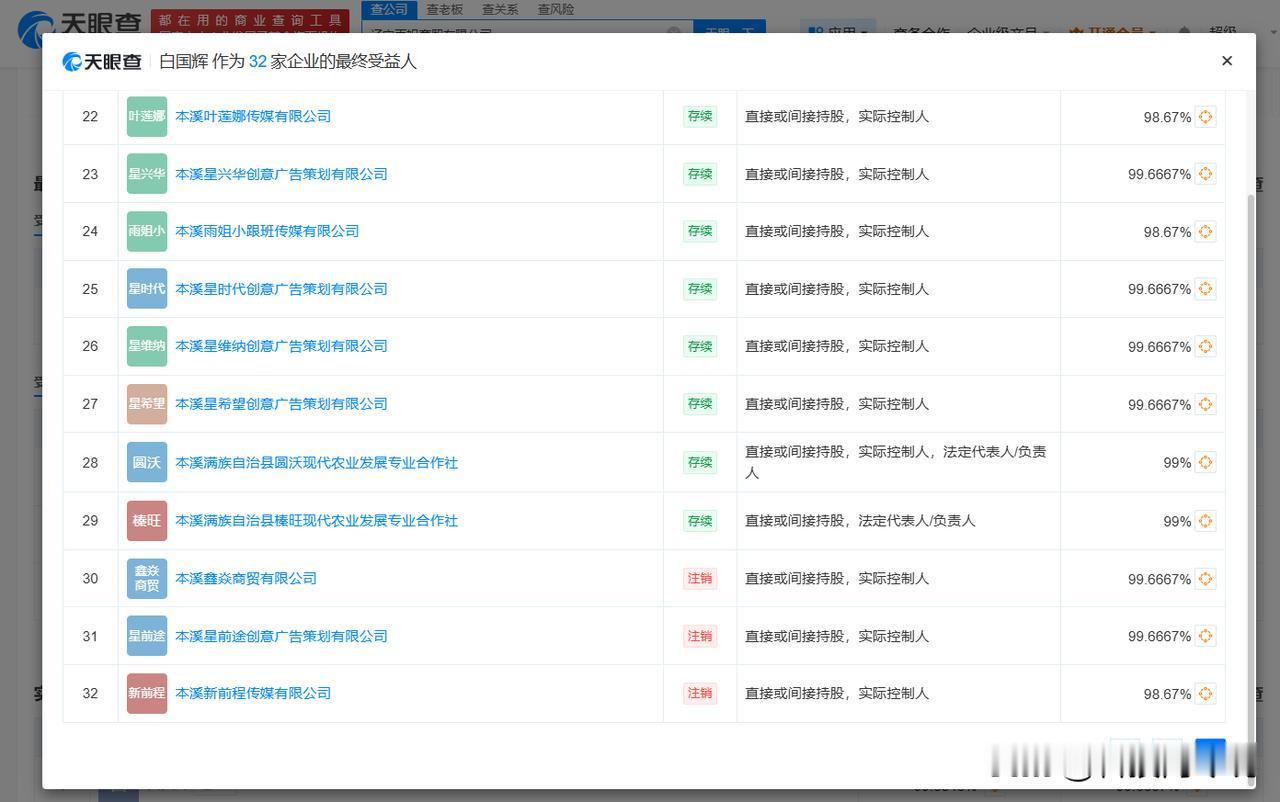Open equity graph icon for 本溪星前途创意广告策划有限公司
Image resolution: width=1280 pixels, height=802 pixels.
1205,636
